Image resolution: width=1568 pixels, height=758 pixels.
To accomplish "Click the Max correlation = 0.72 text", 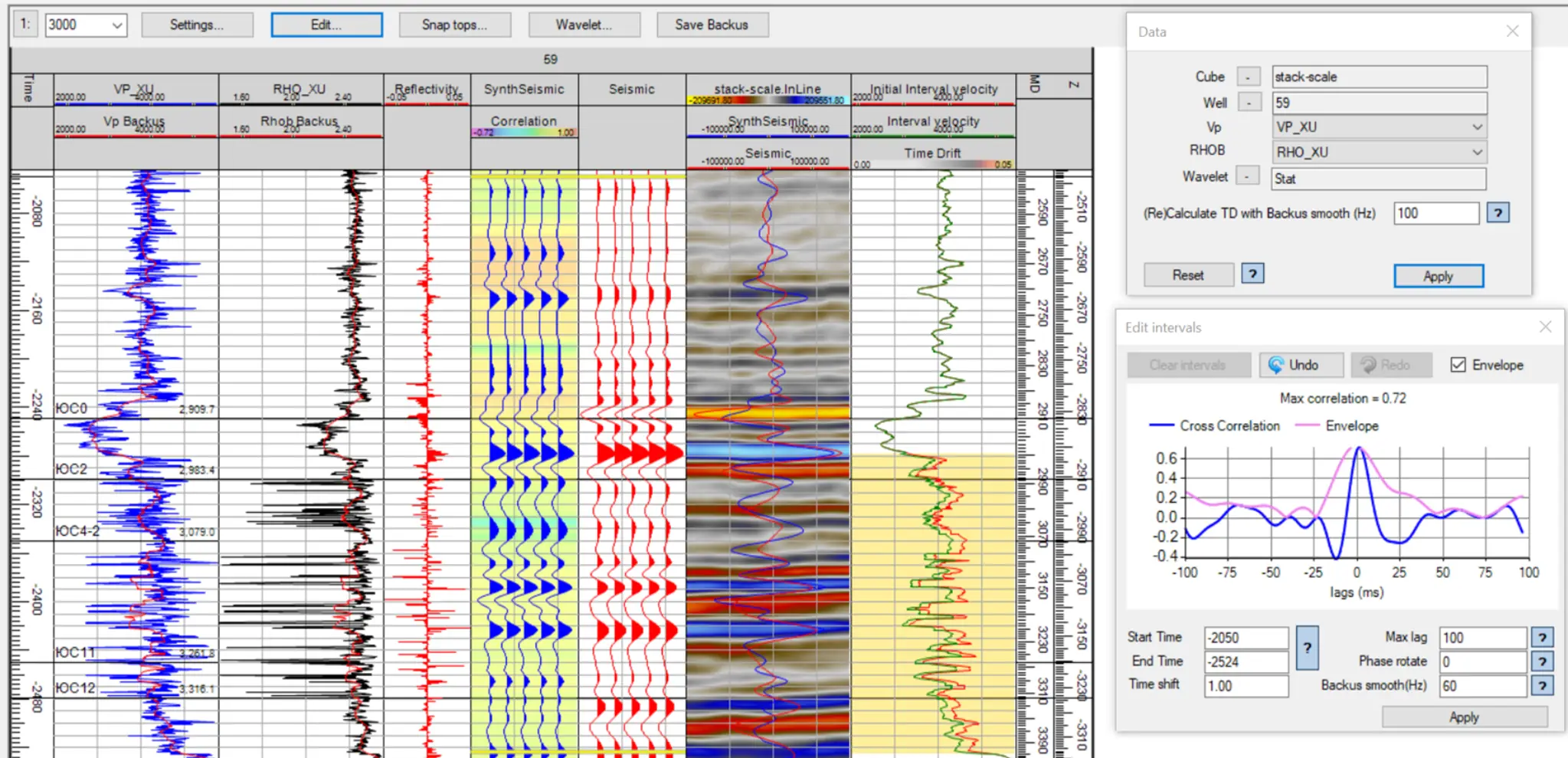I will pyautogui.click(x=1342, y=399).
